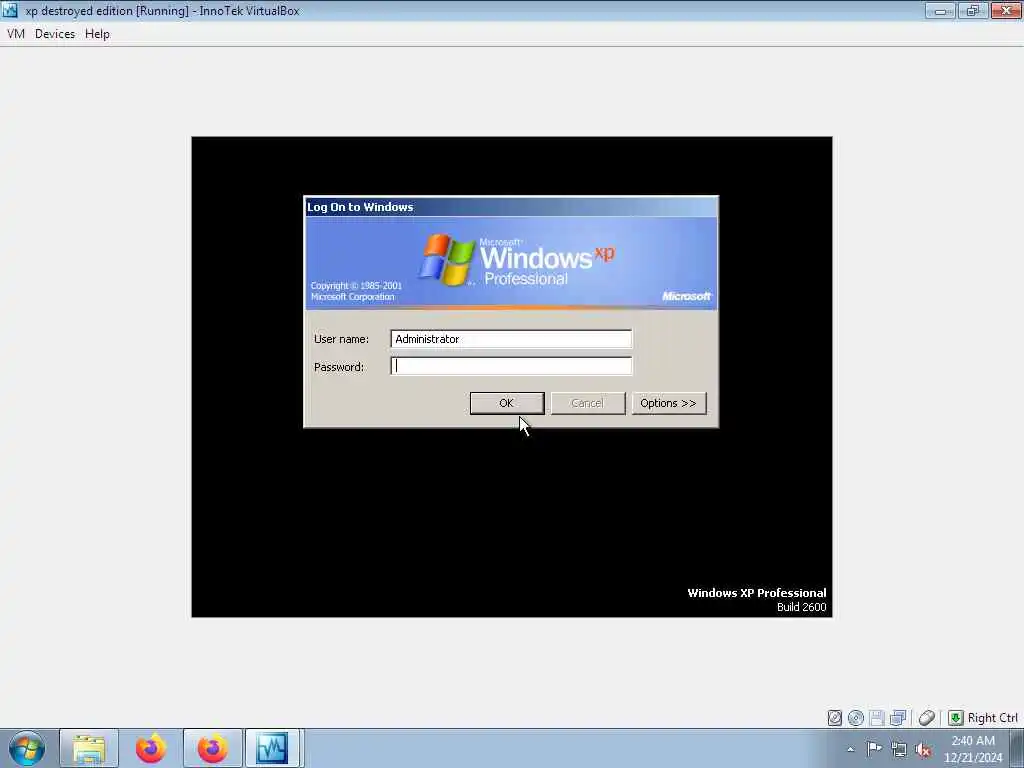Click the network connection tray icon
Screen dimensions: 1024x768
coord(899,750)
